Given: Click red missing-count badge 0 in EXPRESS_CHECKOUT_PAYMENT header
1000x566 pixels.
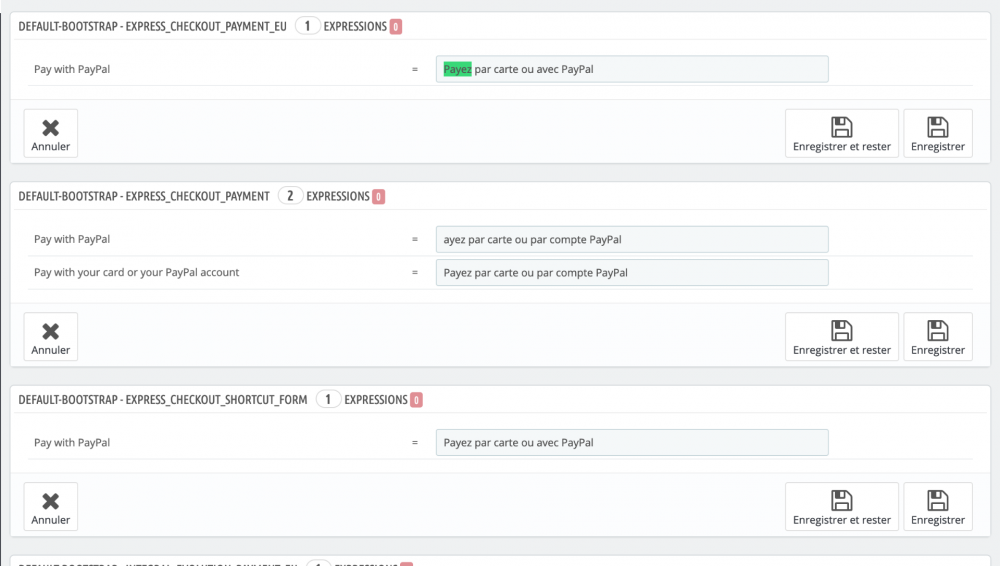Looking at the screenshot, I should (x=378, y=197).
